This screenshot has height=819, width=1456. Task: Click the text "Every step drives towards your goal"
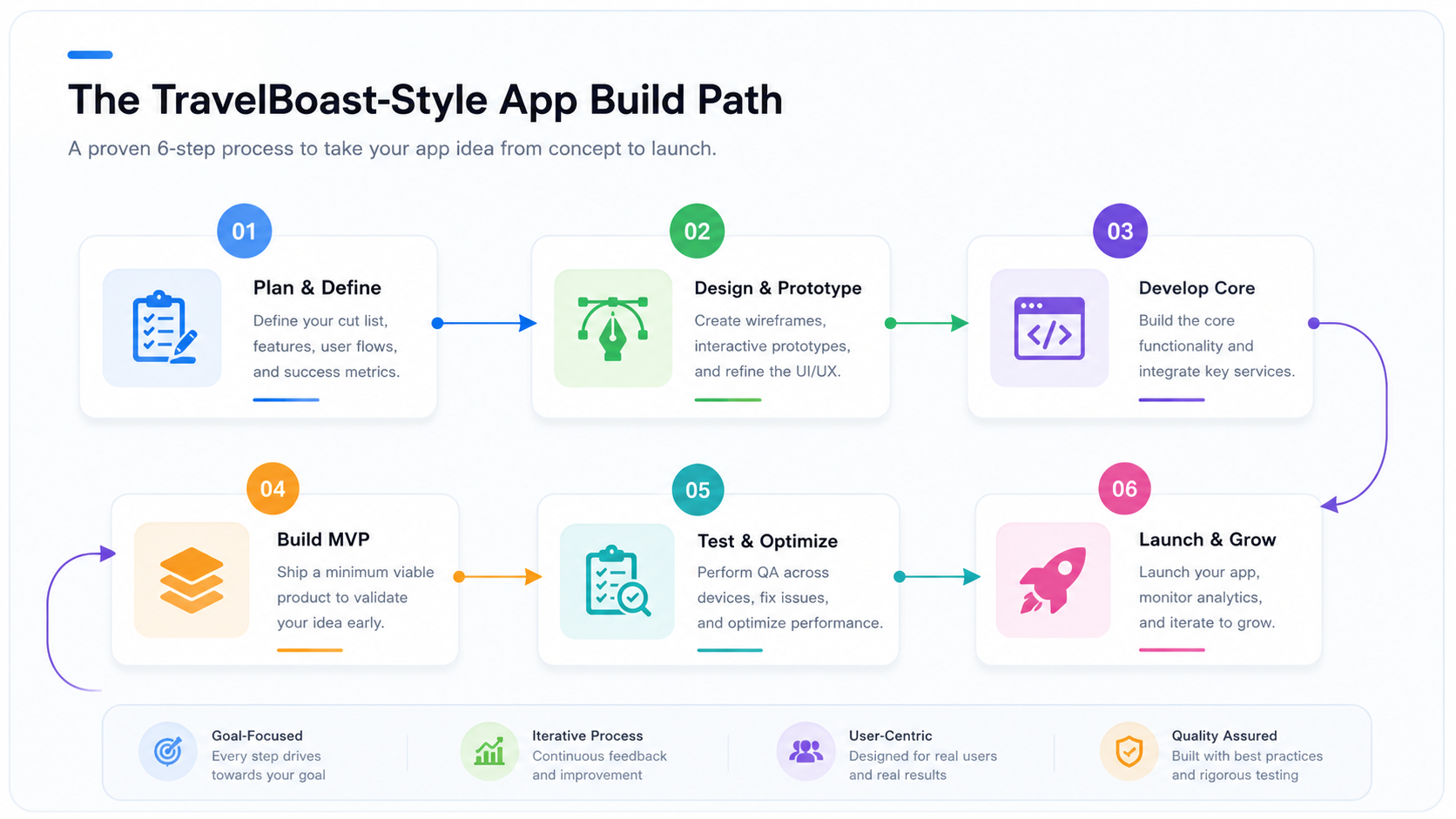pyautogui.click(x=268, y=766)
